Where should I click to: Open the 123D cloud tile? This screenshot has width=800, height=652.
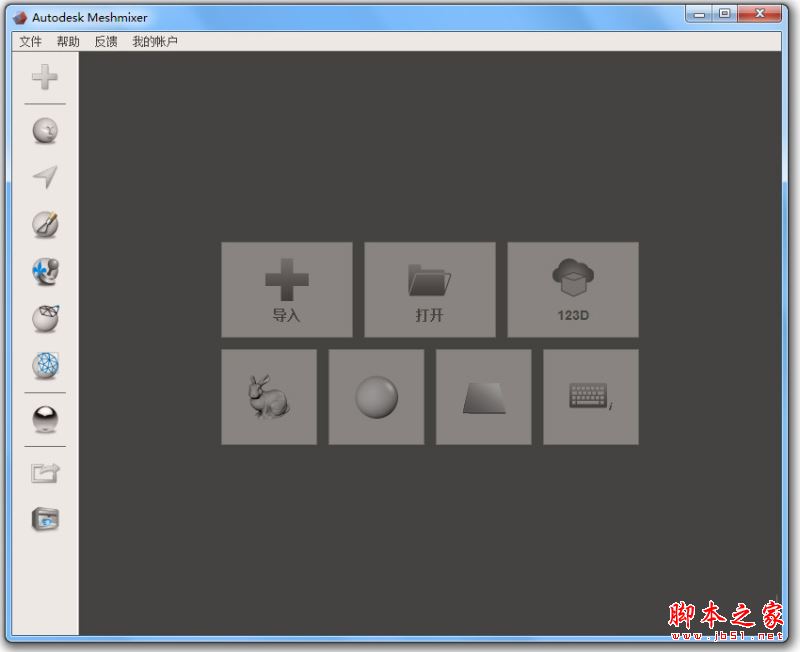573,290
